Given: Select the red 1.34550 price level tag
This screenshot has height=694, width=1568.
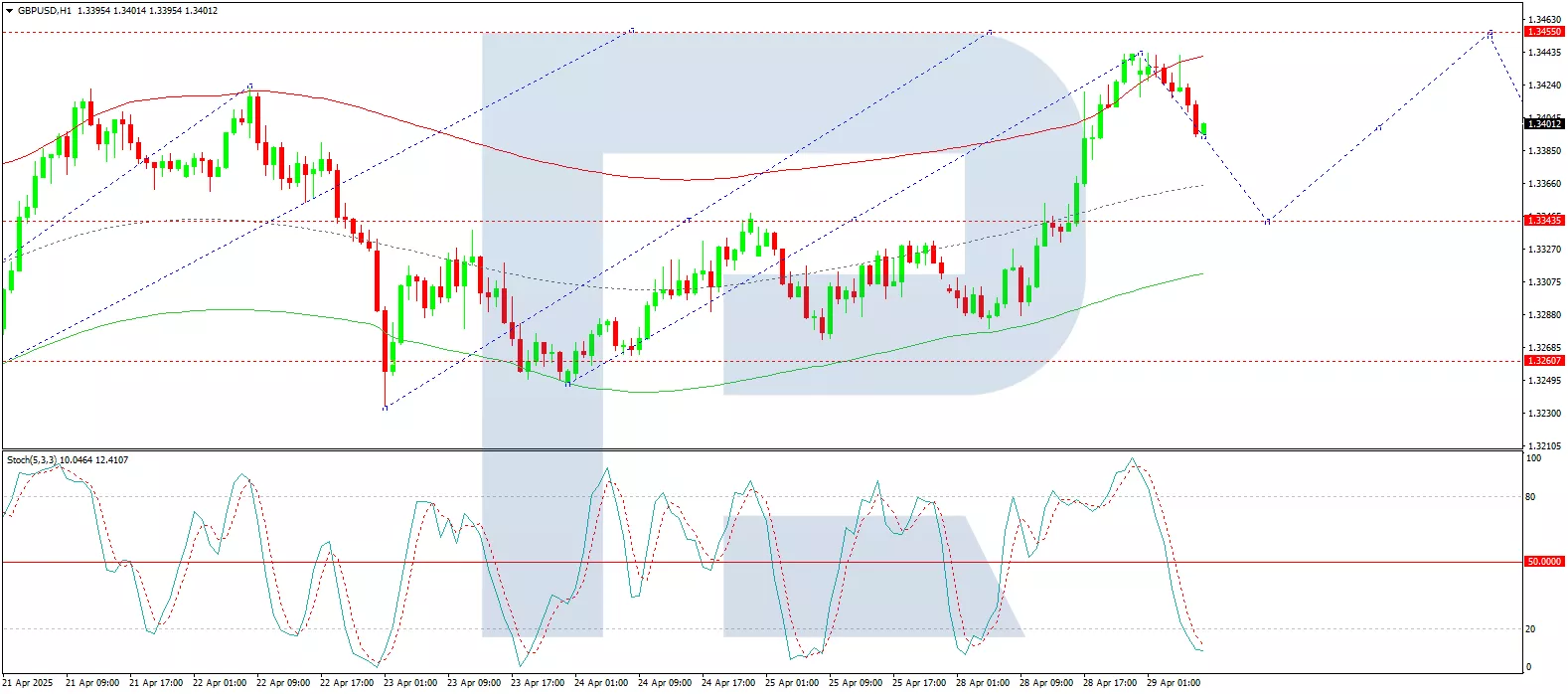Looking at the screenshot, I should [x=1543, y=32].
